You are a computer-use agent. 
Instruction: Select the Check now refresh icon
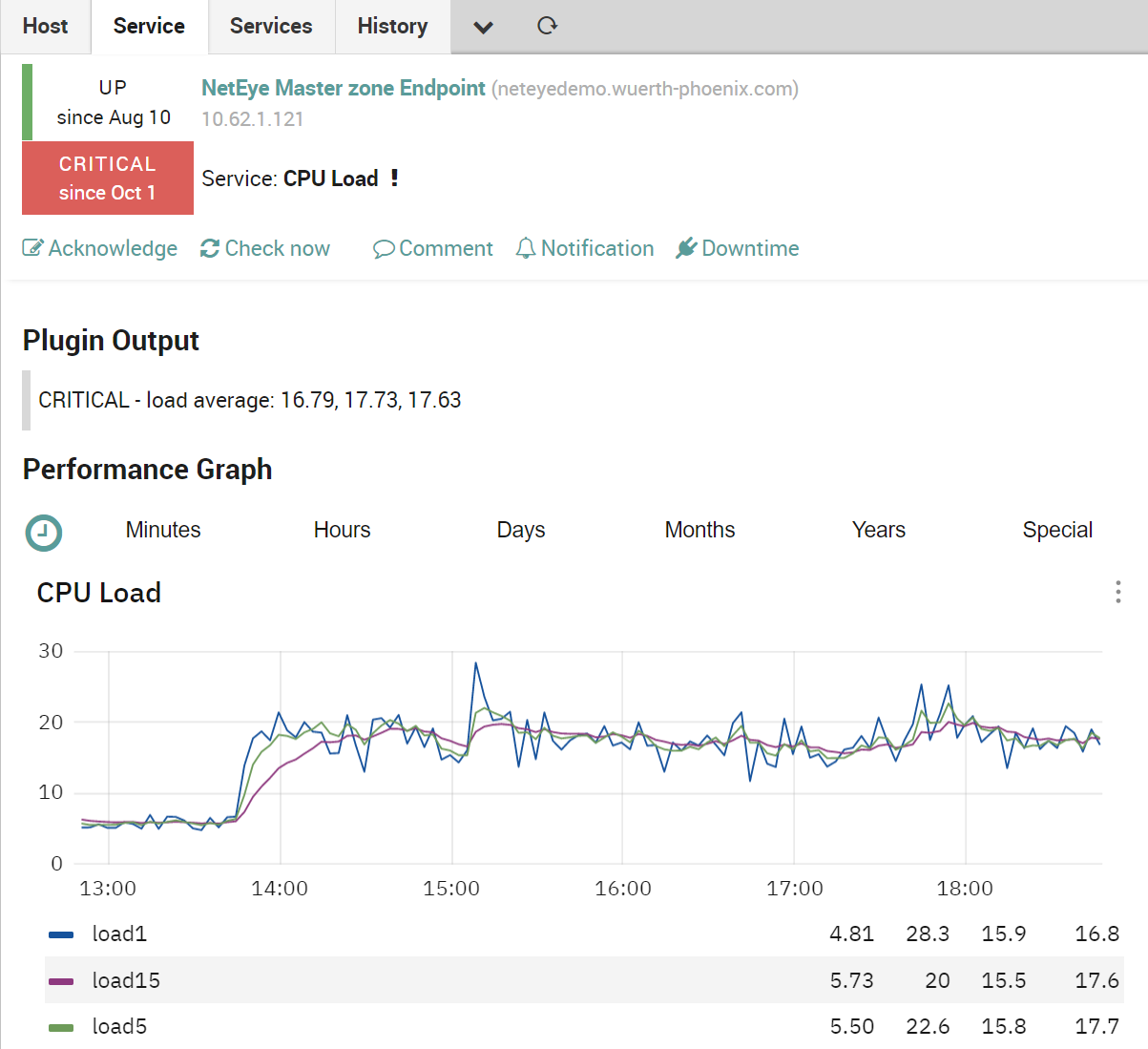[208, 247]
